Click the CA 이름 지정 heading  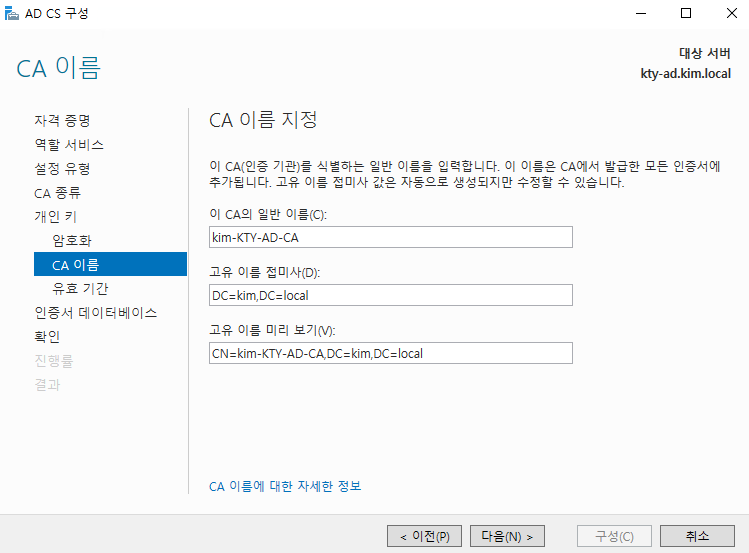(263, 119)
